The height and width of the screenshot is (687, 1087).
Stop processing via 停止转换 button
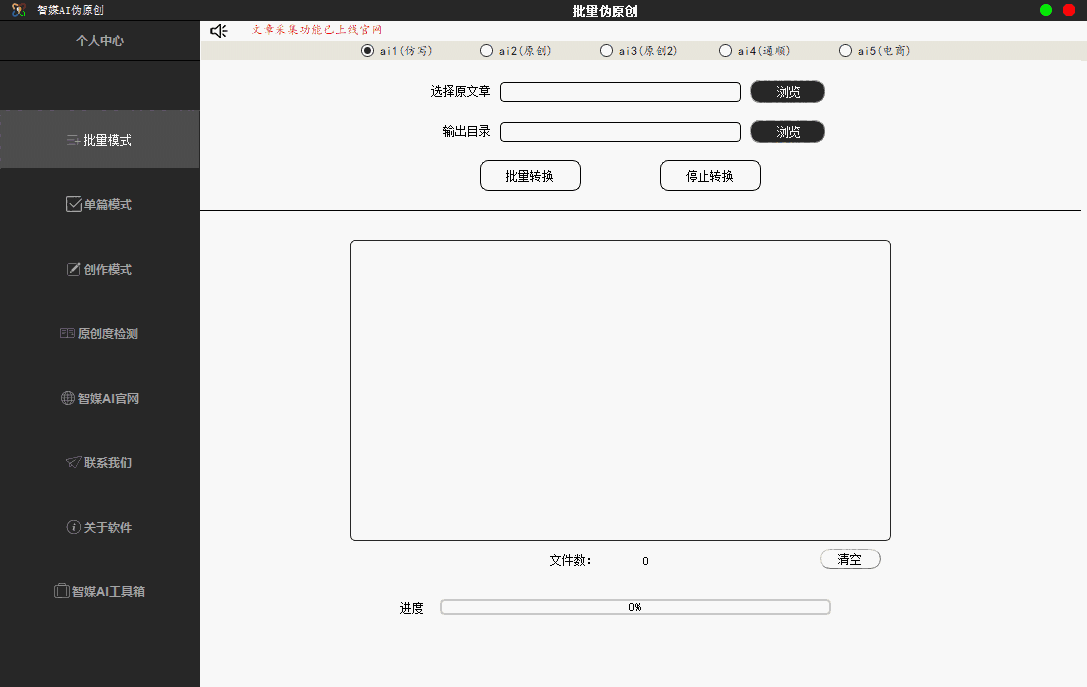tap(710, 175)
